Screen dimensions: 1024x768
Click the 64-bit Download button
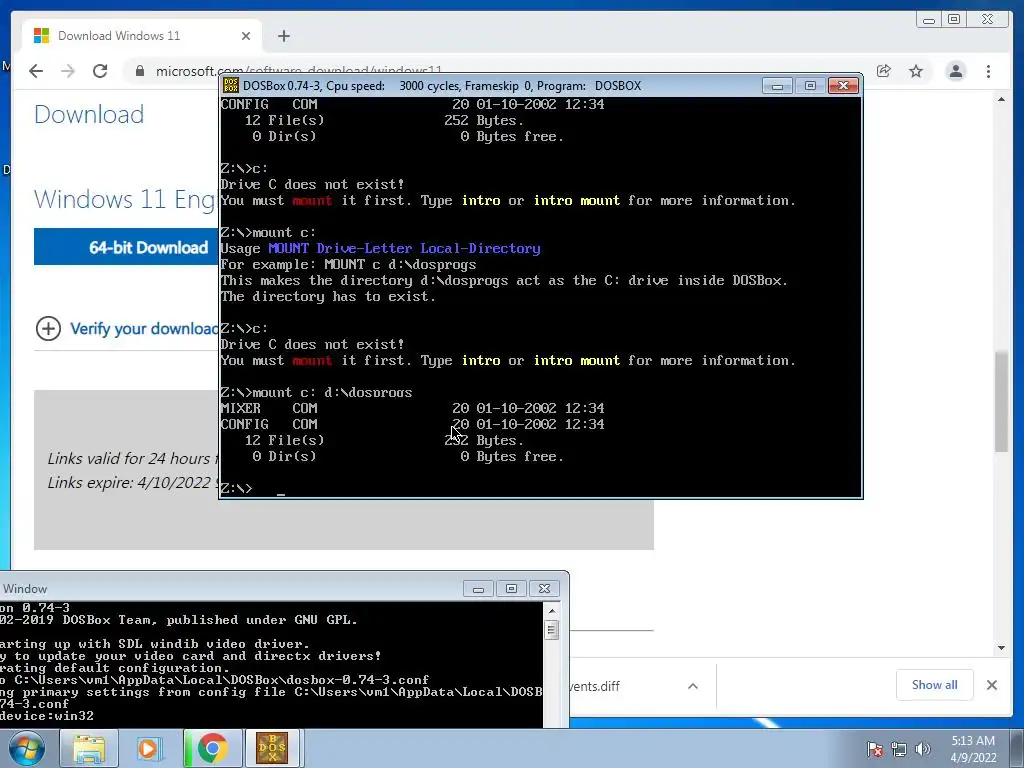pyautogui.click(x=126, y=247)
